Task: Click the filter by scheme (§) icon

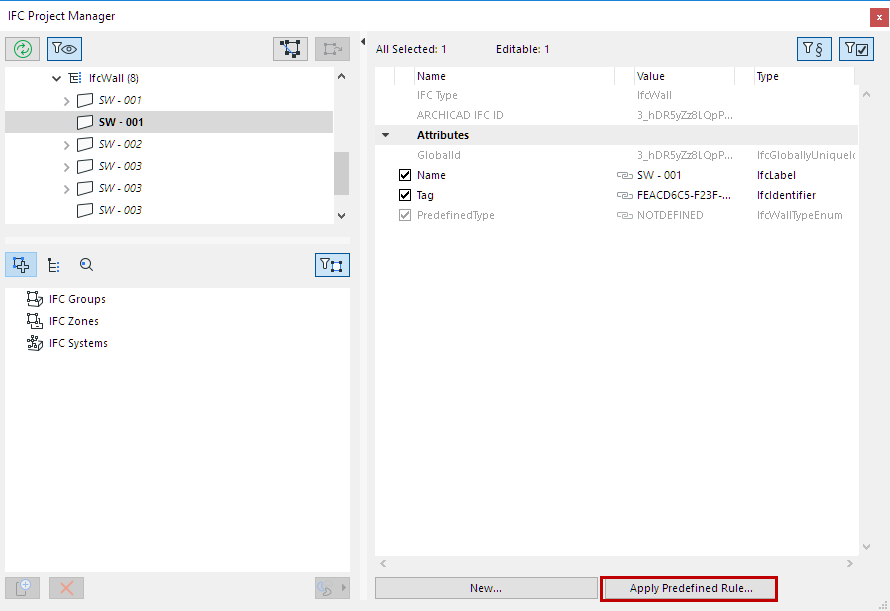Action: pyautogui.click(x=814, y=49)
